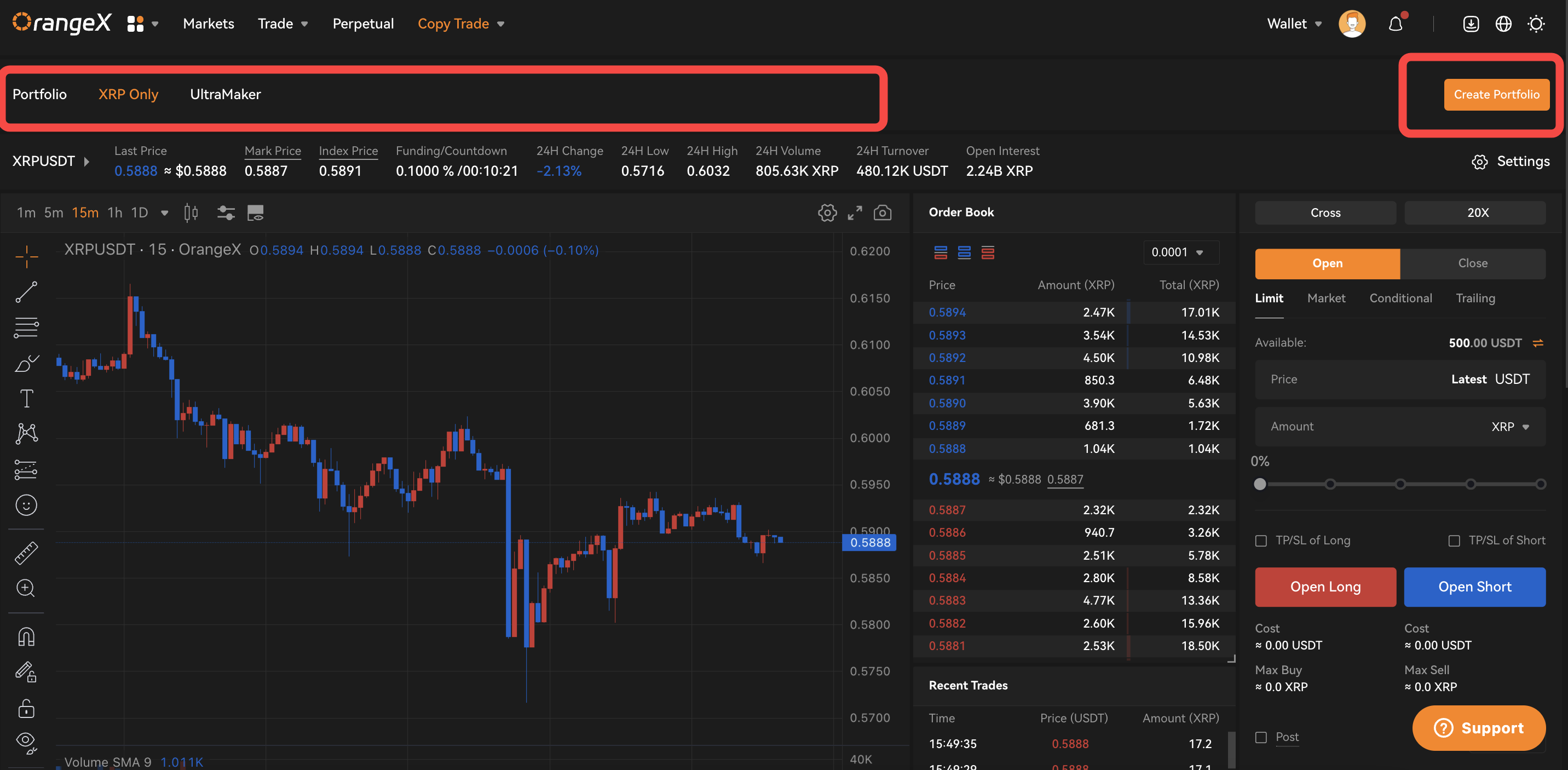Open order book 0.0001 precision dropdown
The image size is (1568, 770).
click(x=1180, y=252)
